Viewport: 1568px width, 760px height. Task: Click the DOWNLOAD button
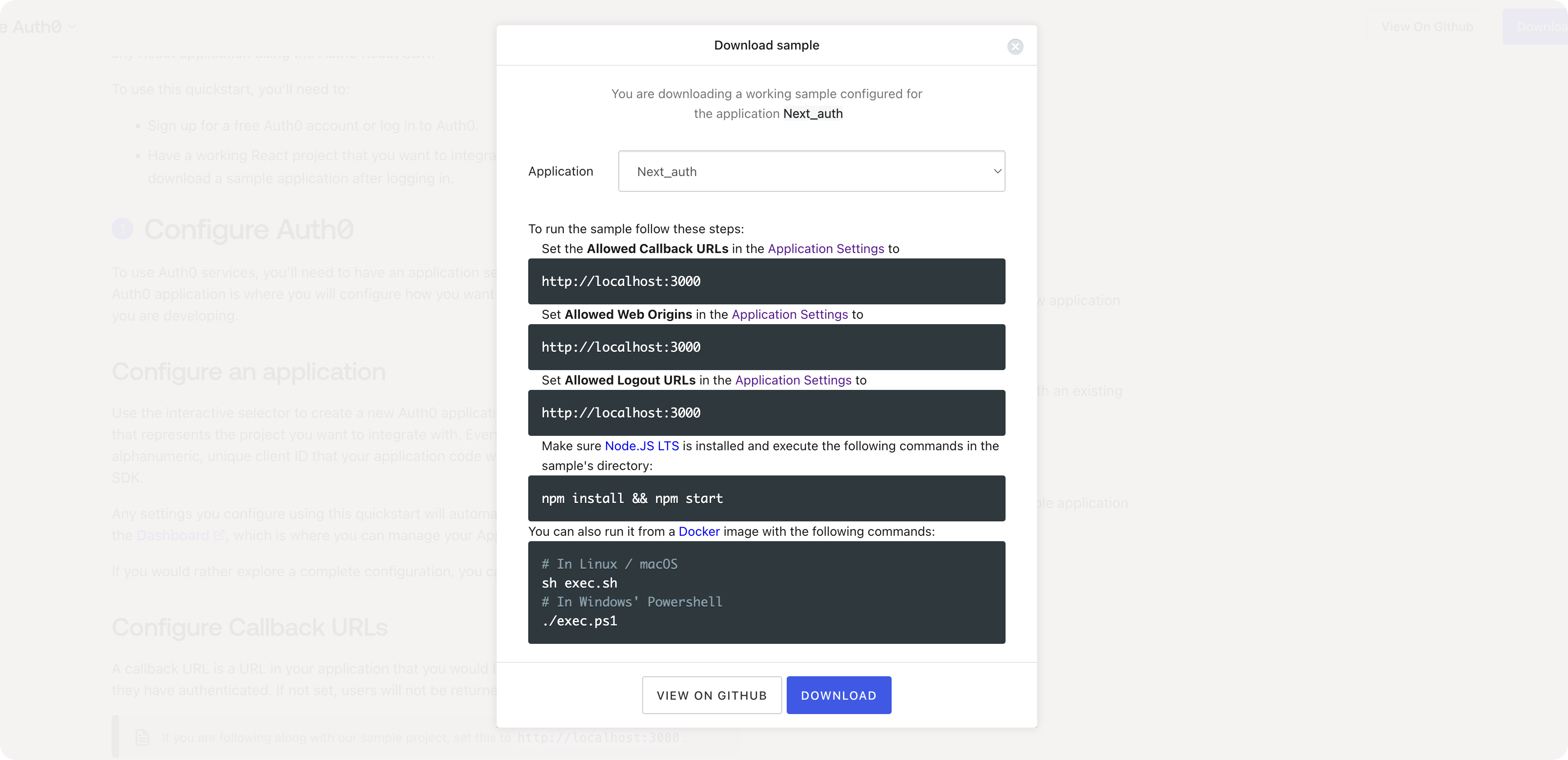click(839, 695)
